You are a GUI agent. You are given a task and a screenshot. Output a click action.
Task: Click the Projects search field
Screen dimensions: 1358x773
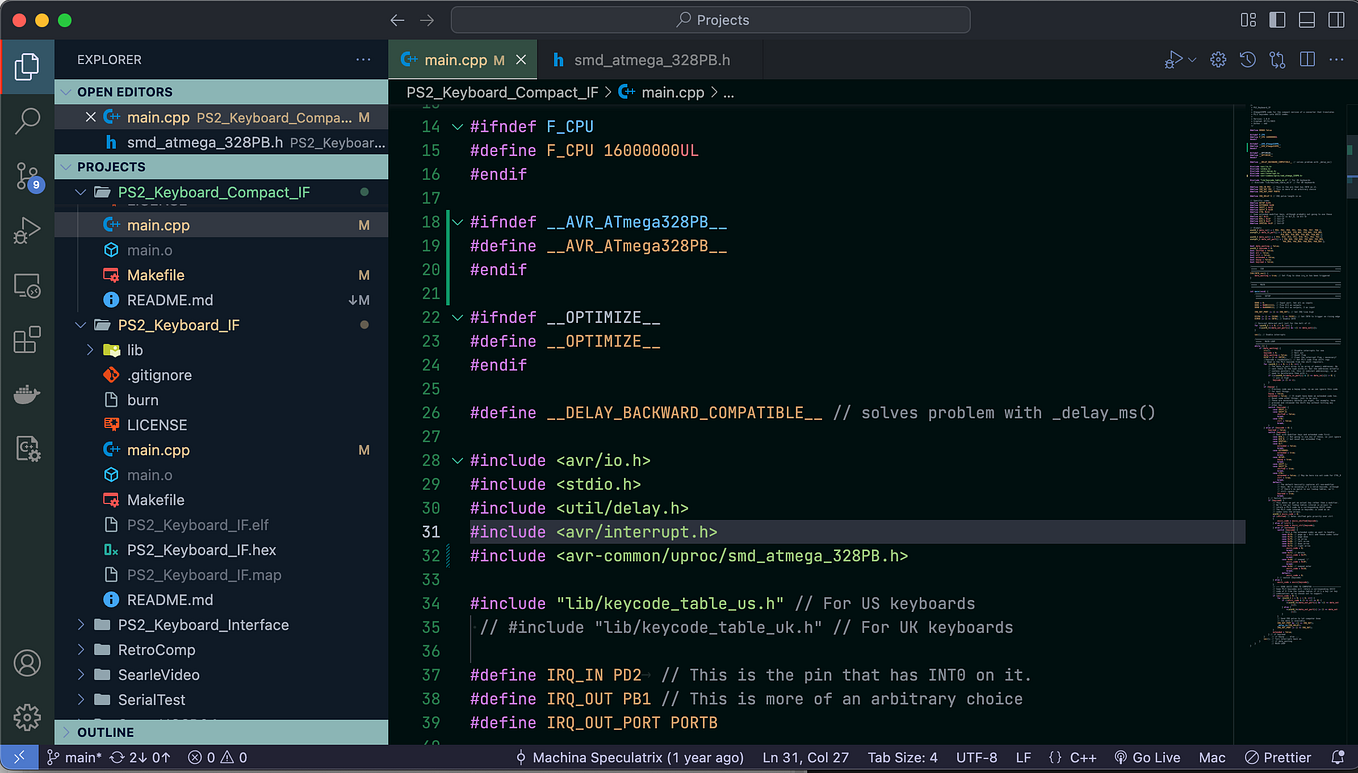[x=710, y=19]
